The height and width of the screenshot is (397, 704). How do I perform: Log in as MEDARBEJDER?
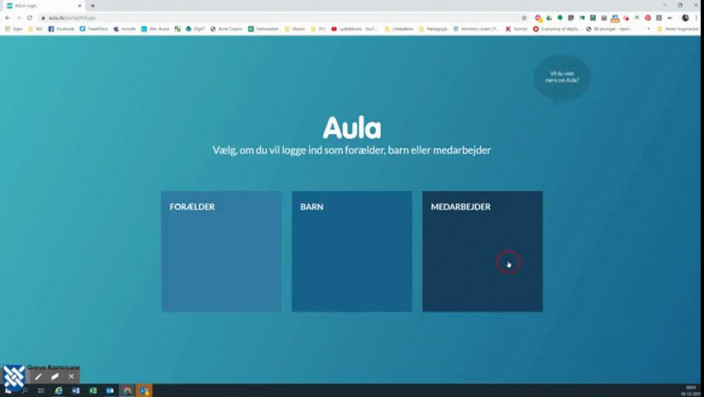(482, 251)
